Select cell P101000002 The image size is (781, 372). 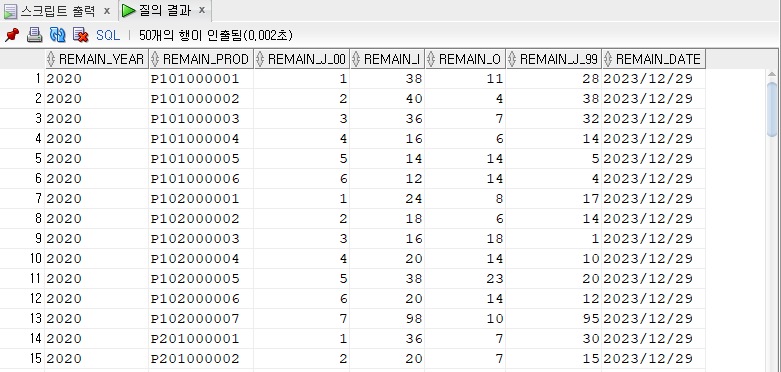[x=201, y=99]
